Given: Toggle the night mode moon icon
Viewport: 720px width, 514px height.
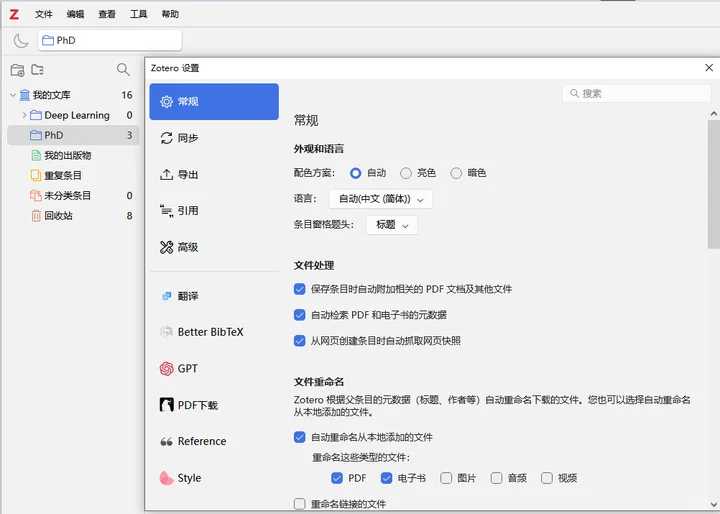Looking at the screenshot, I should click(21, 40).
